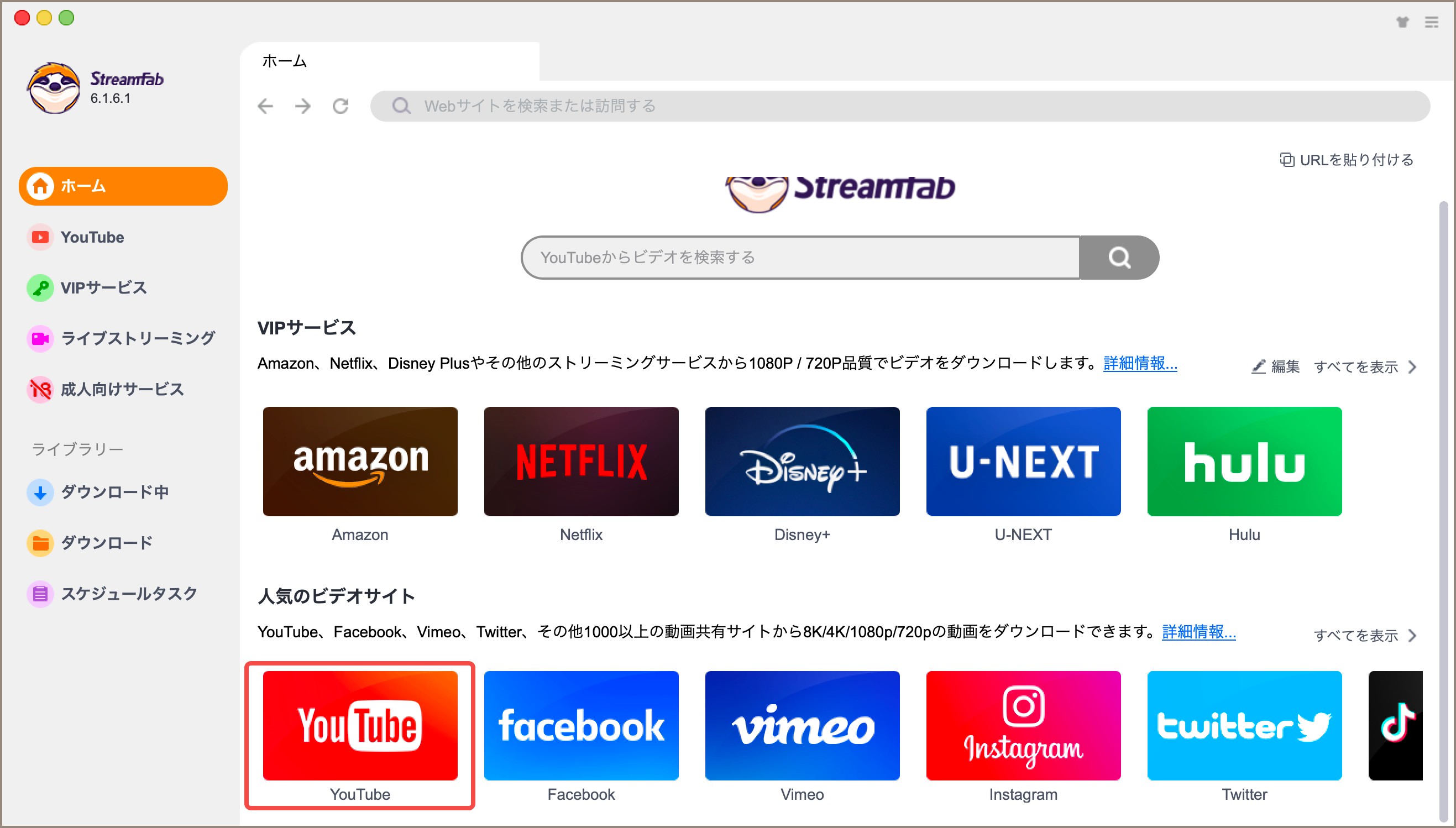Open the skin shirt icon in the title bar

point(1402,22)
